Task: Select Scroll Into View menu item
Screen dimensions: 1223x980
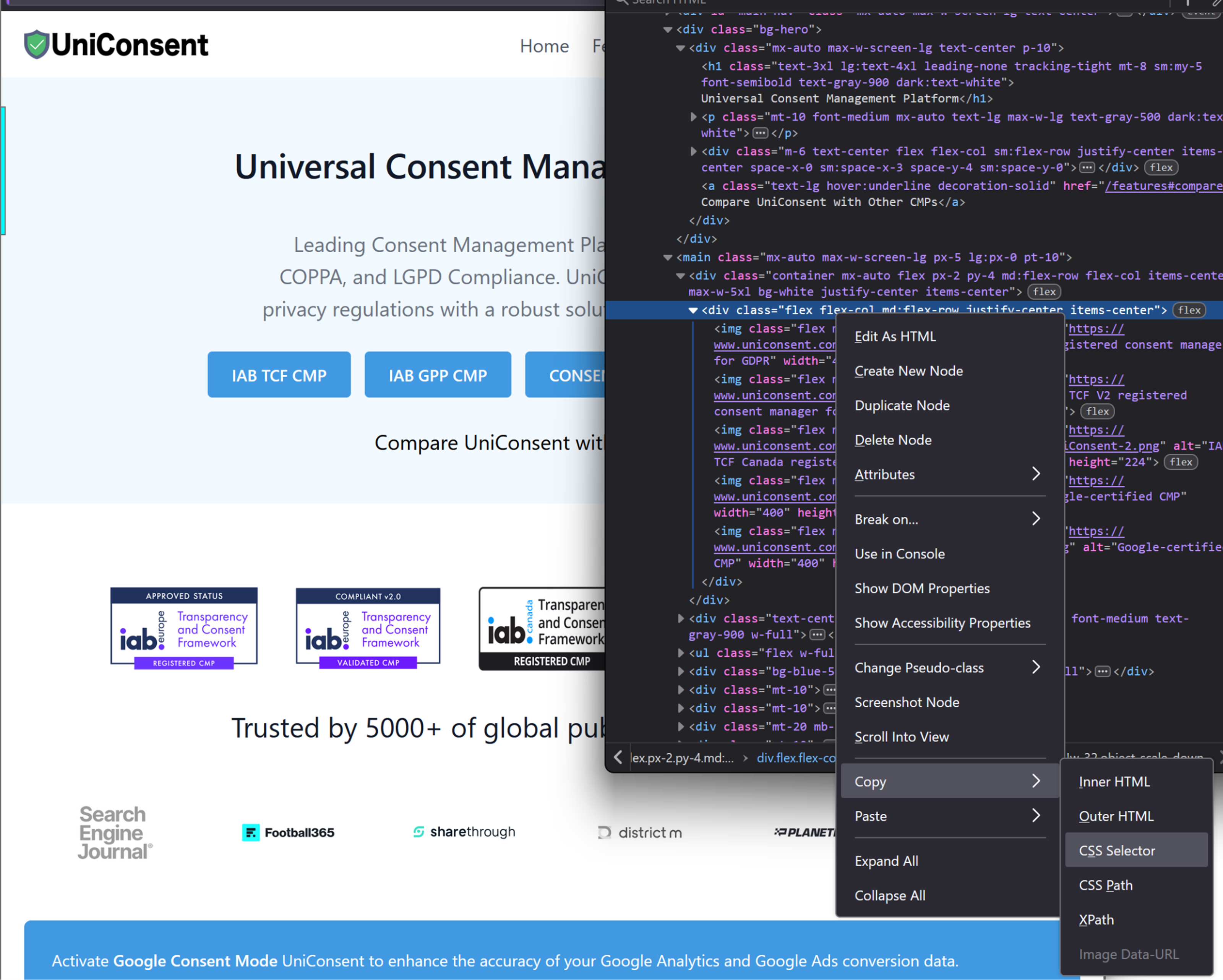Action: pyautogui.click(x=950, y=737)
